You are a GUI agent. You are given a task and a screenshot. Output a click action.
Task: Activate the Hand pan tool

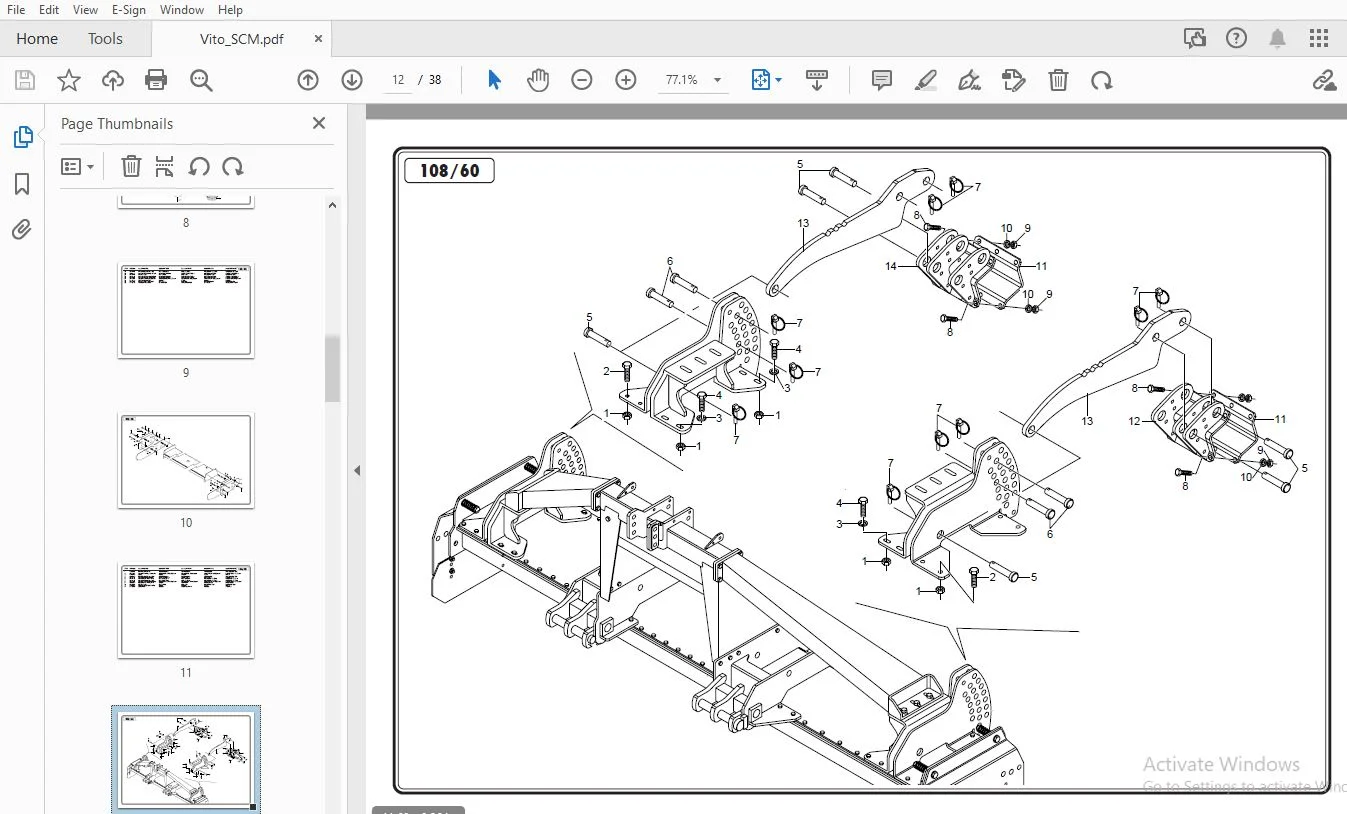pos(538,80)
